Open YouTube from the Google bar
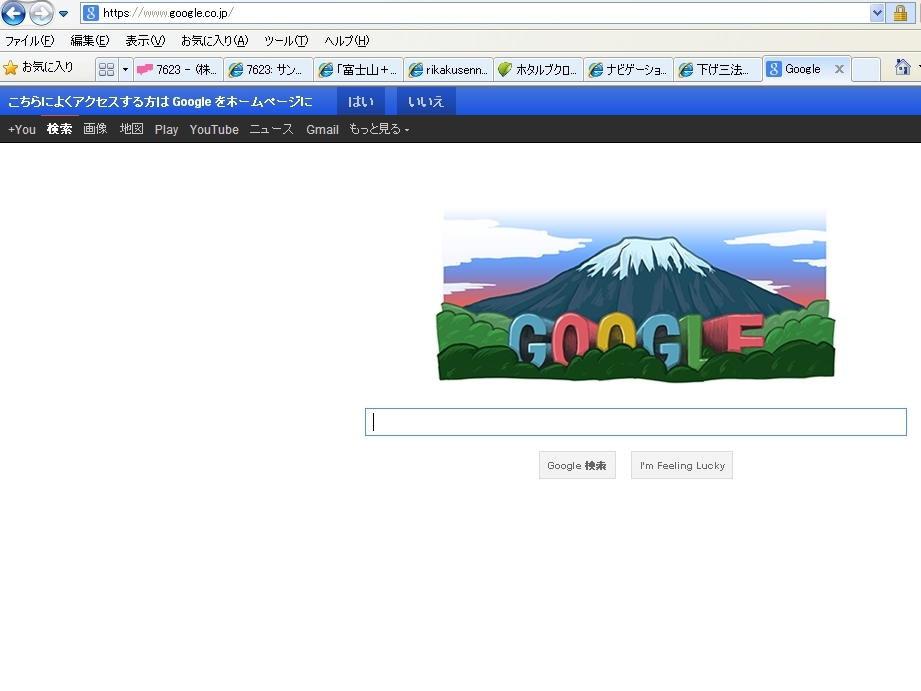This screenshot has width=921, height=691. tap(214, 129)
